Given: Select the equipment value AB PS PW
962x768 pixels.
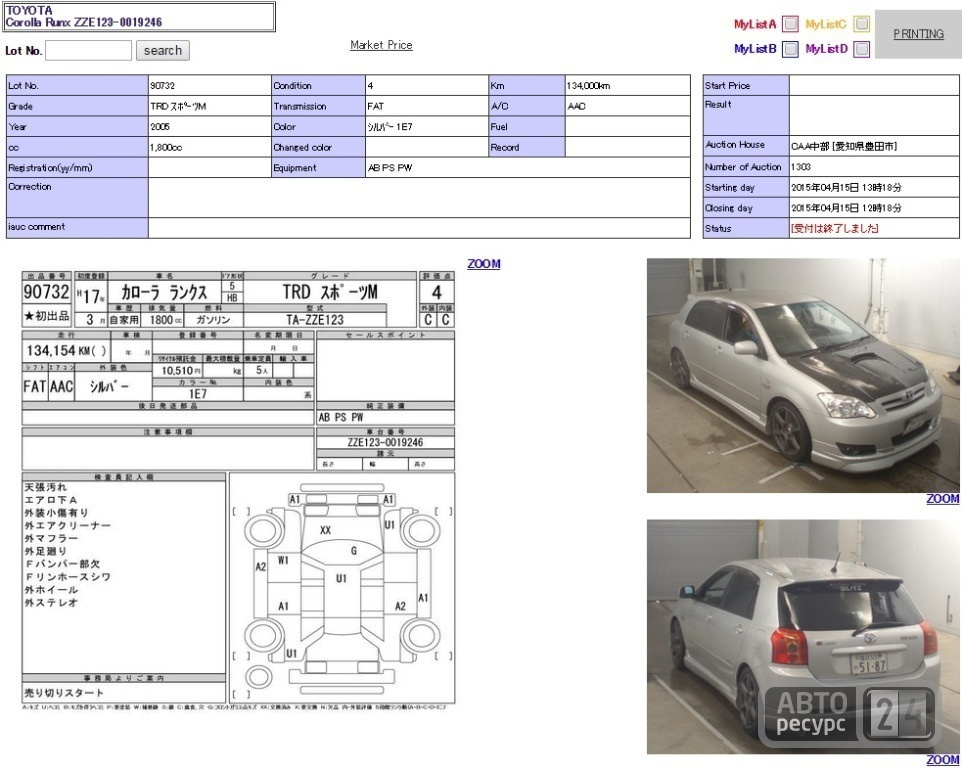Looking at the screenshot, I should [390, 167].
